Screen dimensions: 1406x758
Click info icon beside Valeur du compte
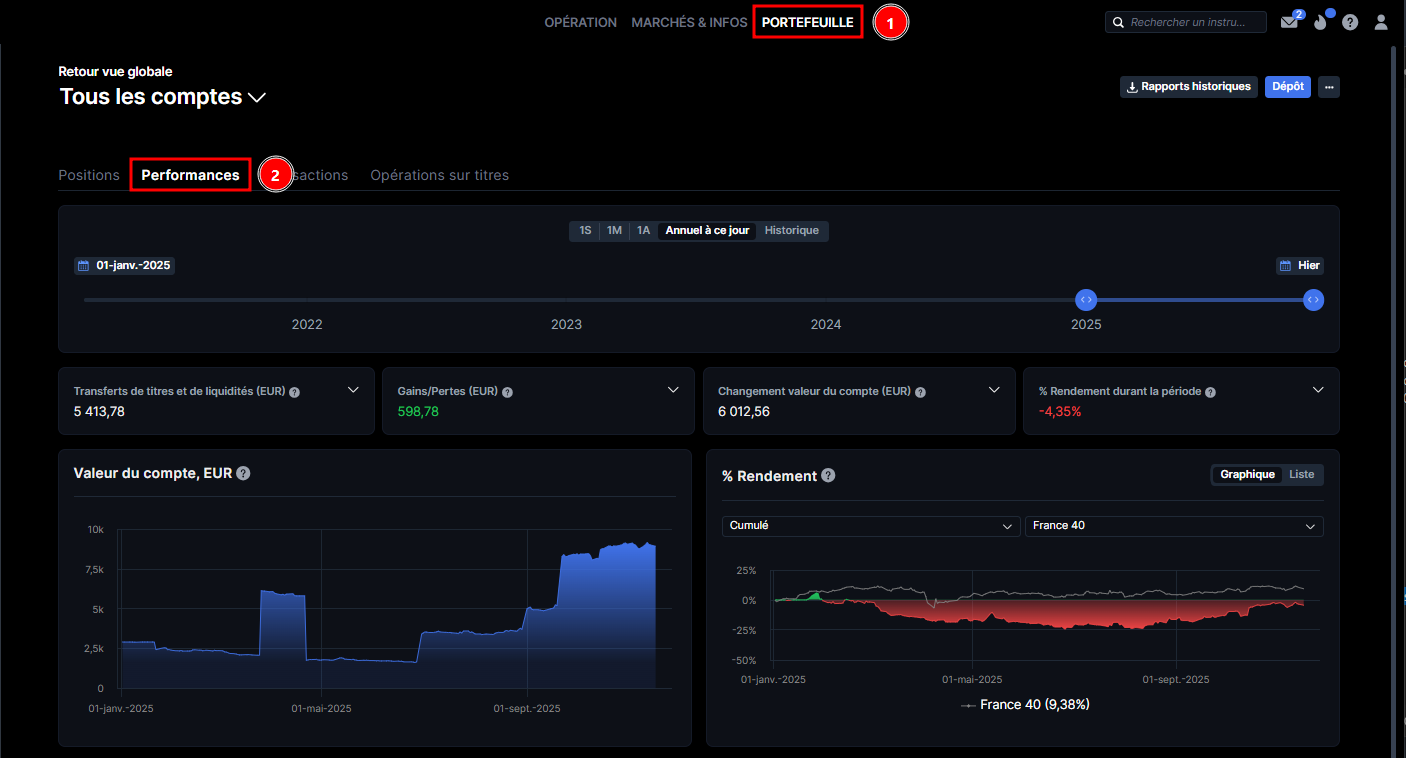pos(243,473)
